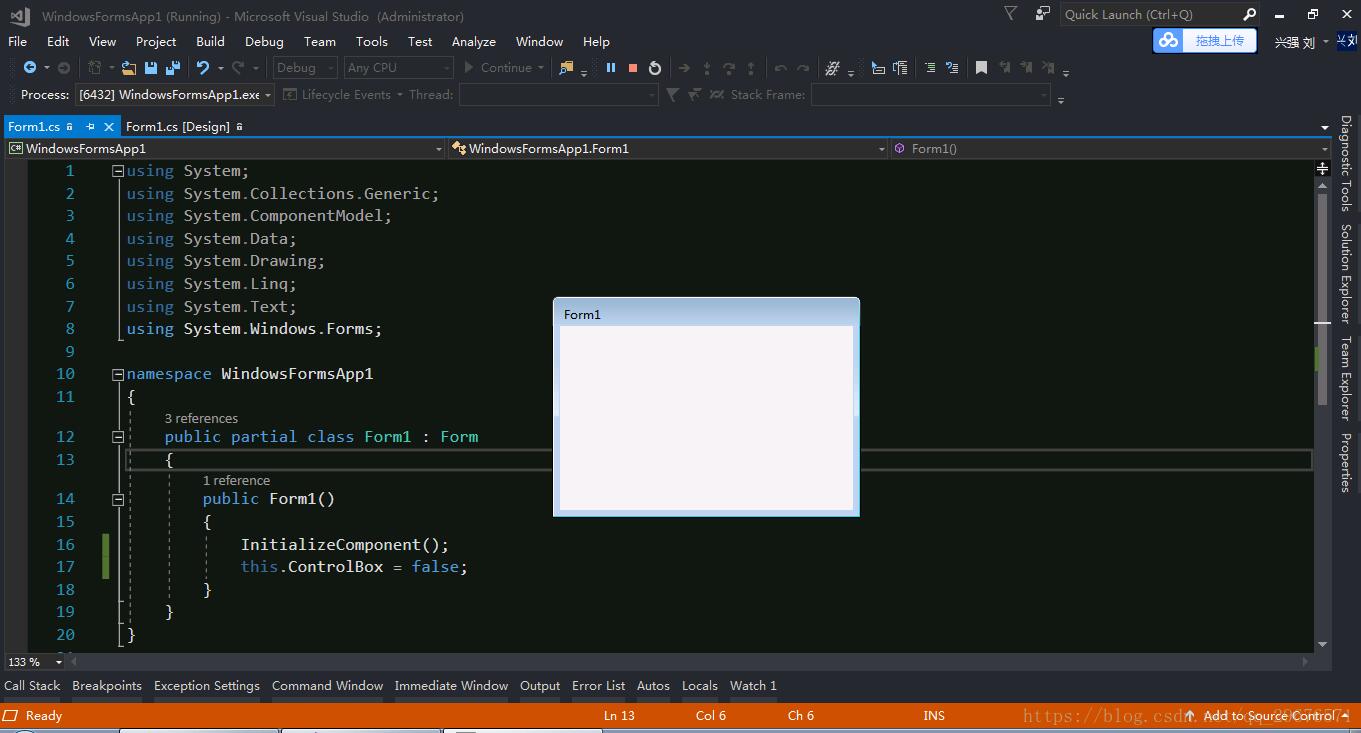Pause the debugging session (Break All)

610,68
